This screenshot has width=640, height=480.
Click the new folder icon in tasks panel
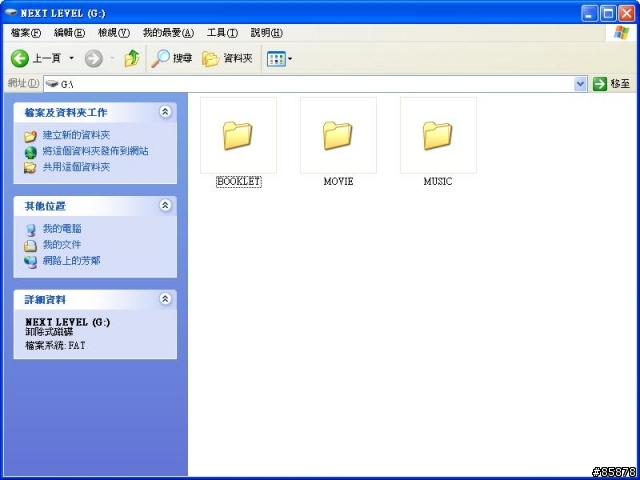(x=30, y=136)
